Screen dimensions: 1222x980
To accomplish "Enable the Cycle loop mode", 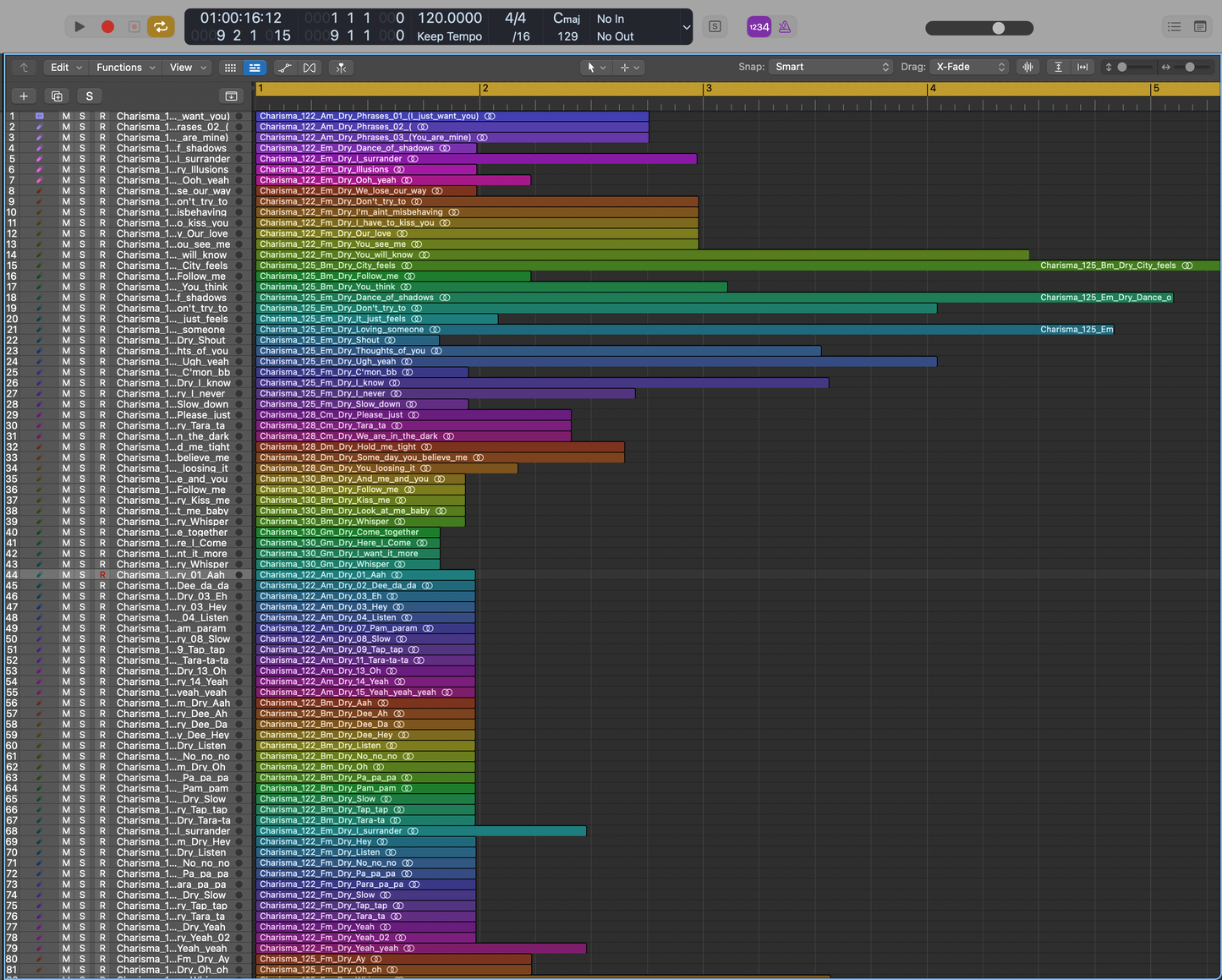I will 161,26.
